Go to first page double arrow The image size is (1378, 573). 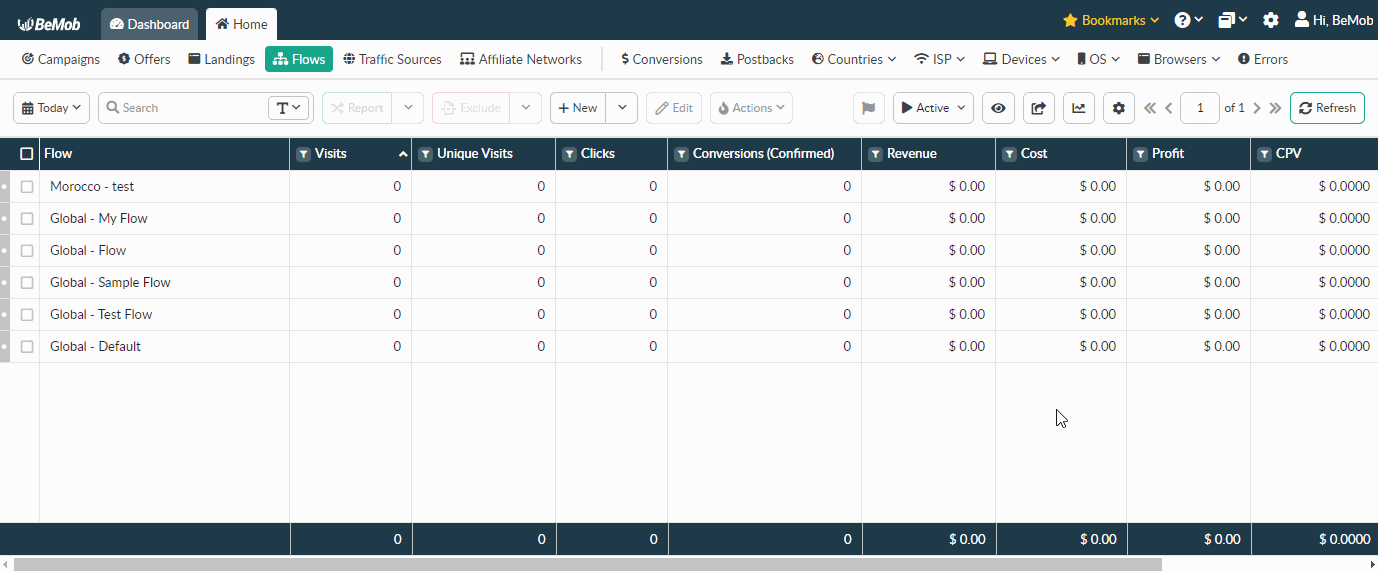tap(1149, 108)
